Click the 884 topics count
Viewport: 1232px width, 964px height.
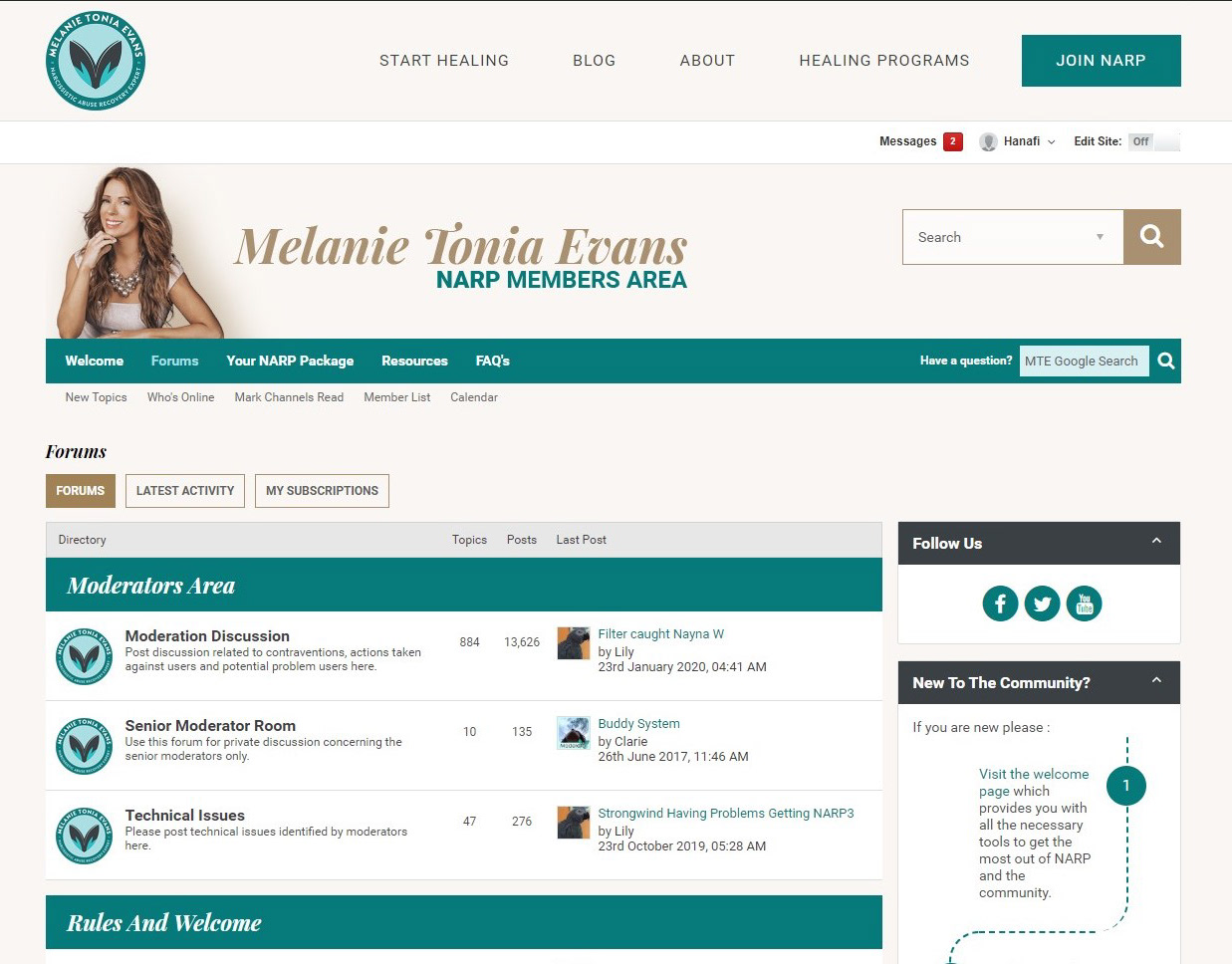(469, 642)
